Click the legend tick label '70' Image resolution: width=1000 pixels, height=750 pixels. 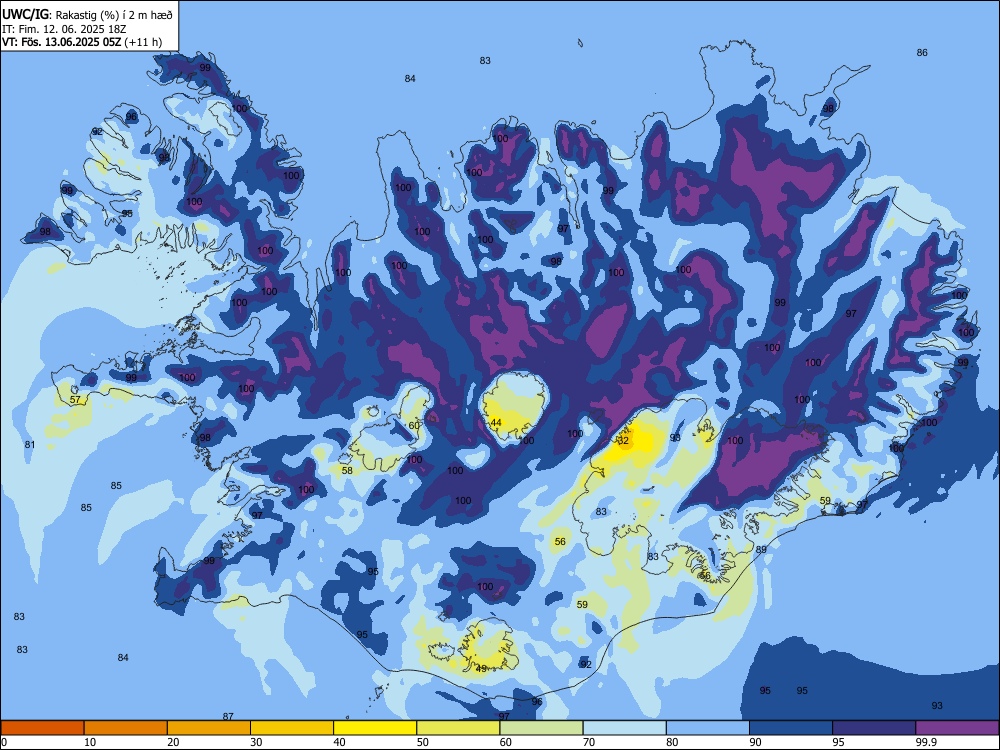pyautogui.click(x=589, y=742)
